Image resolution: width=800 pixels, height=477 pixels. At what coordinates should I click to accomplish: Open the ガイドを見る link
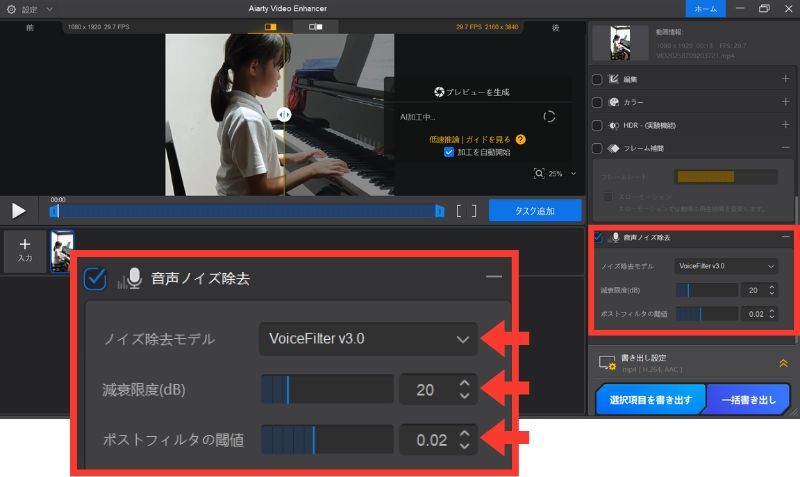[x=488, y=139]
